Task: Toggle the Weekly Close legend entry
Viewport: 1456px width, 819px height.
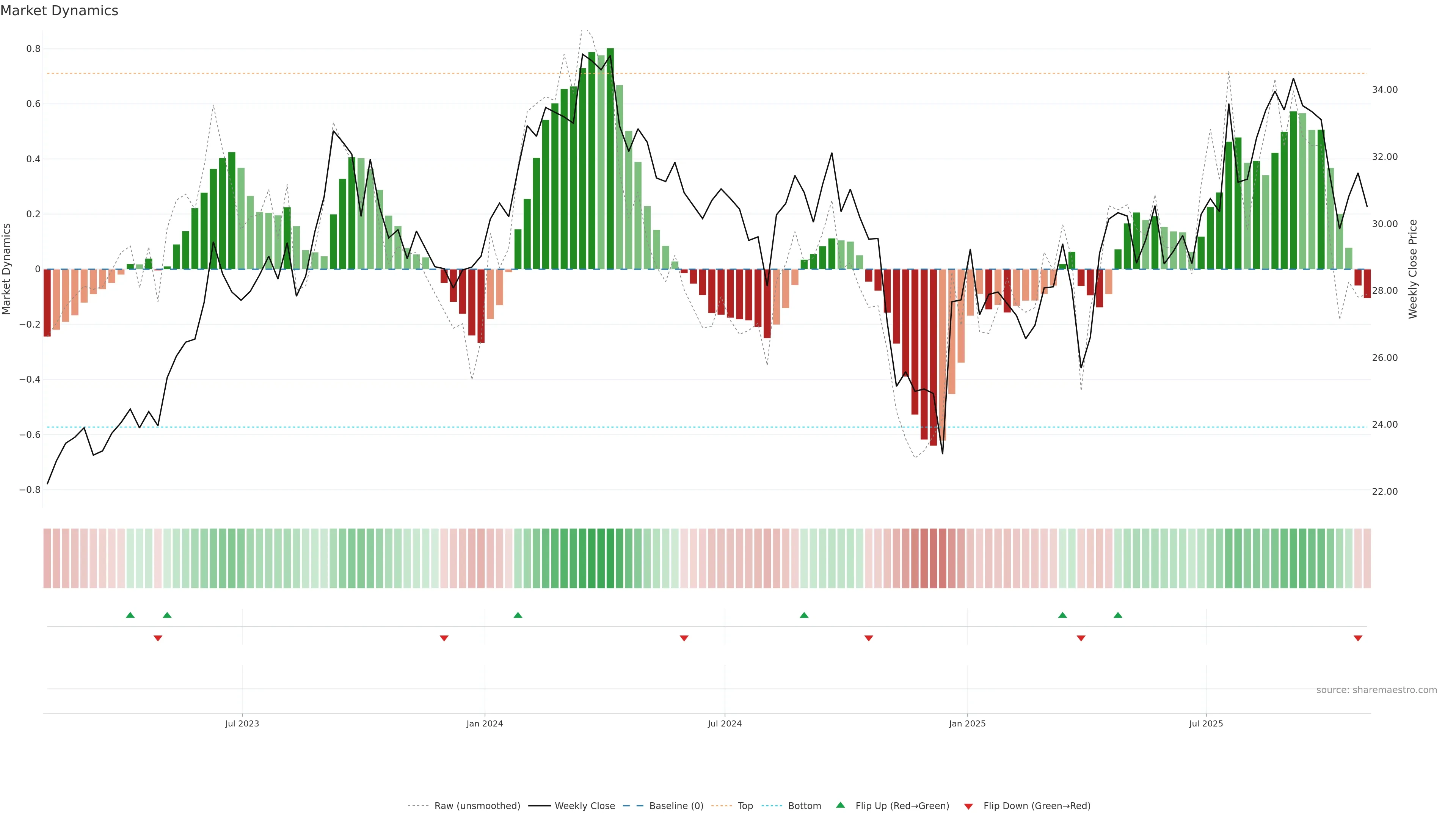Action: coord(584,806)
